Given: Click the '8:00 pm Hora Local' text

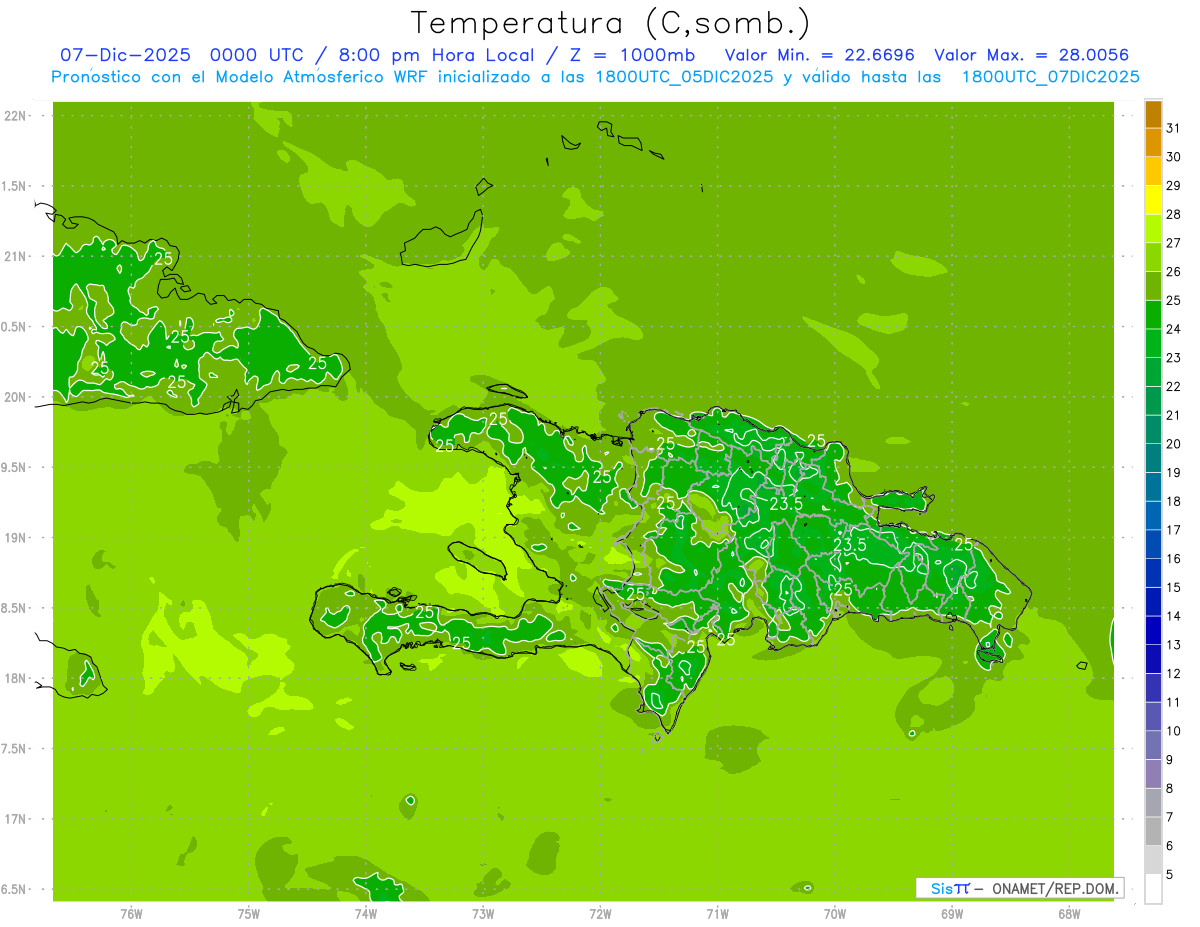Looking at the screenshot, I should [x=437, y=55].
